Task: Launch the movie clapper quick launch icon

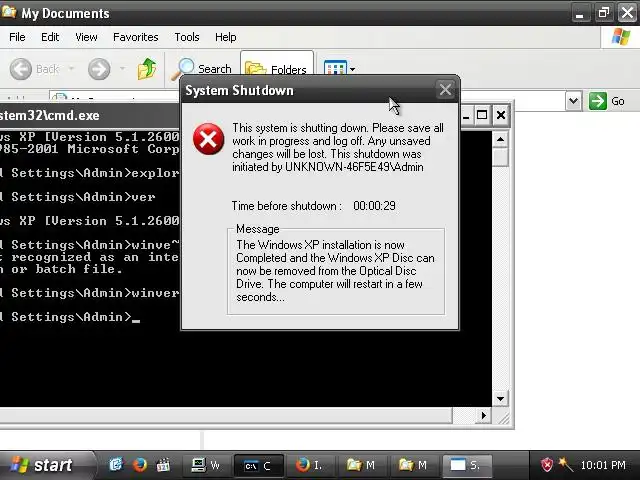Action: click(163, 464)
